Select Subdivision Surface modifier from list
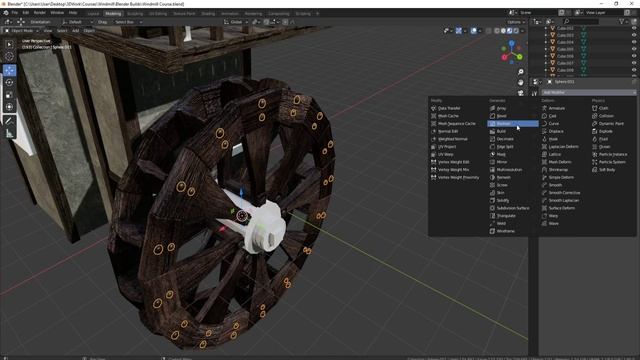Viewport: 640px width, 360px height. pyautogui.click(x=513, y=208)
